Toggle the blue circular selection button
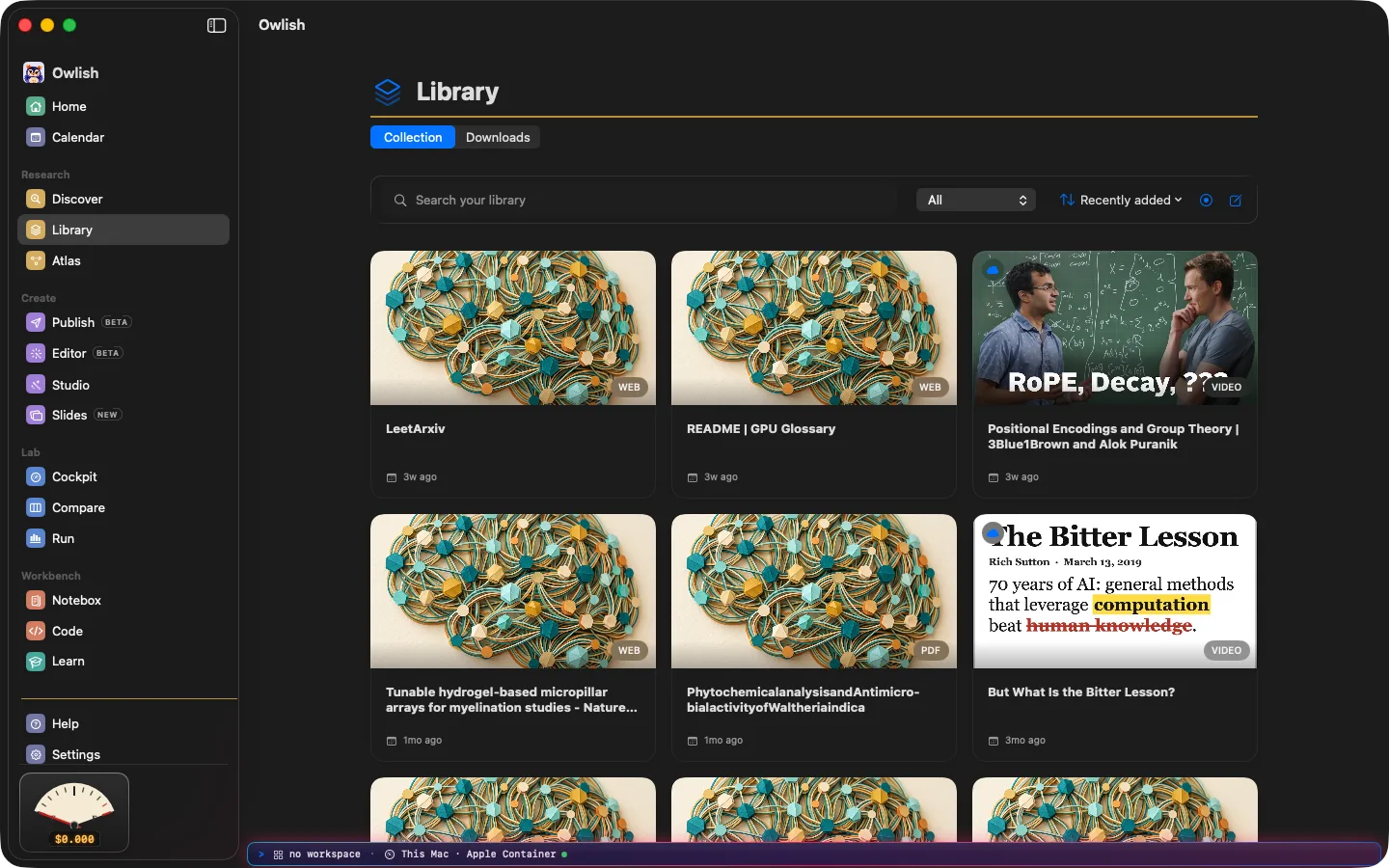Screen dimensions: 1389x868 pyautogui.click(x=1206, y=201)
